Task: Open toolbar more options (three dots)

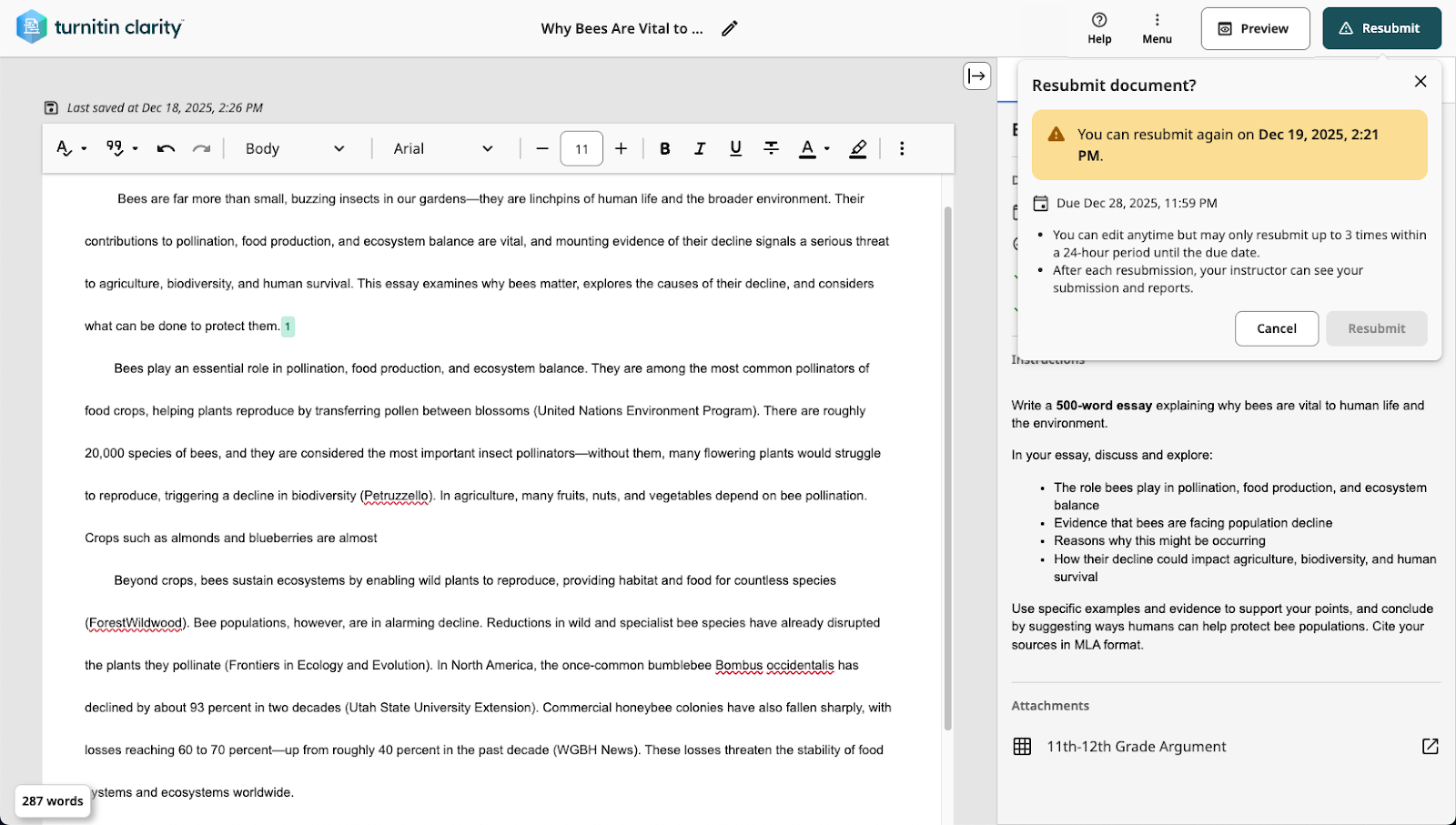Action: pos(902,148)
